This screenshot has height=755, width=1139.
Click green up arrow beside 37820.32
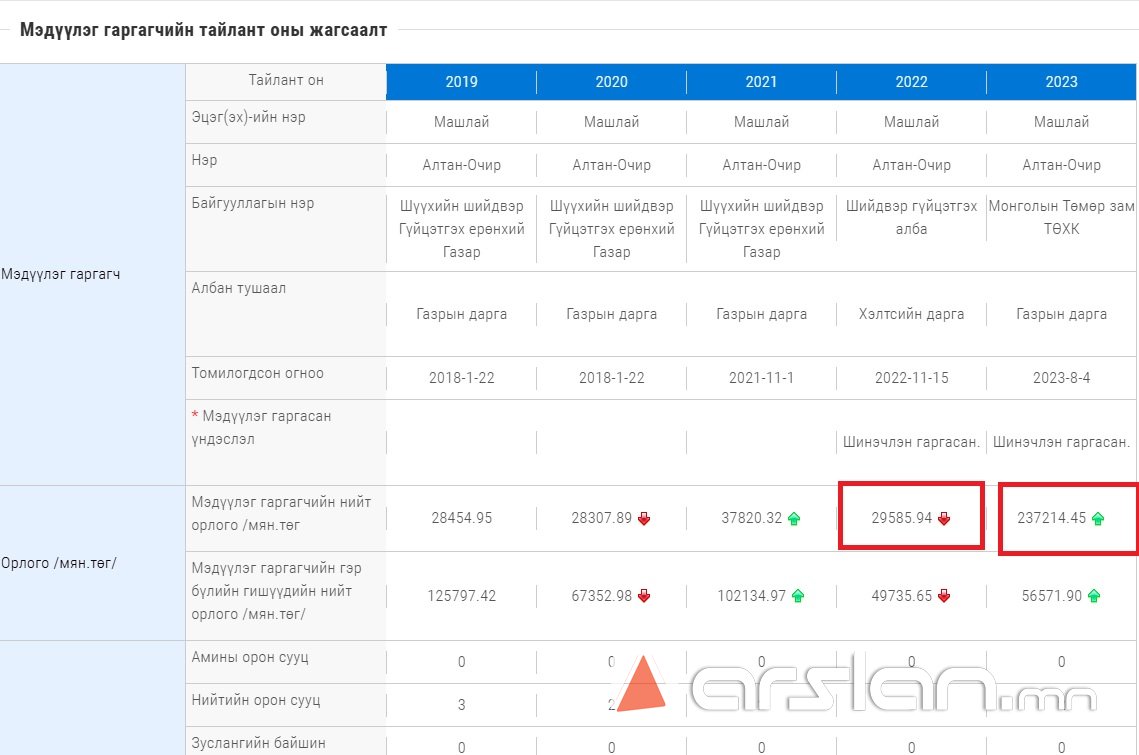tap(794, 518)
